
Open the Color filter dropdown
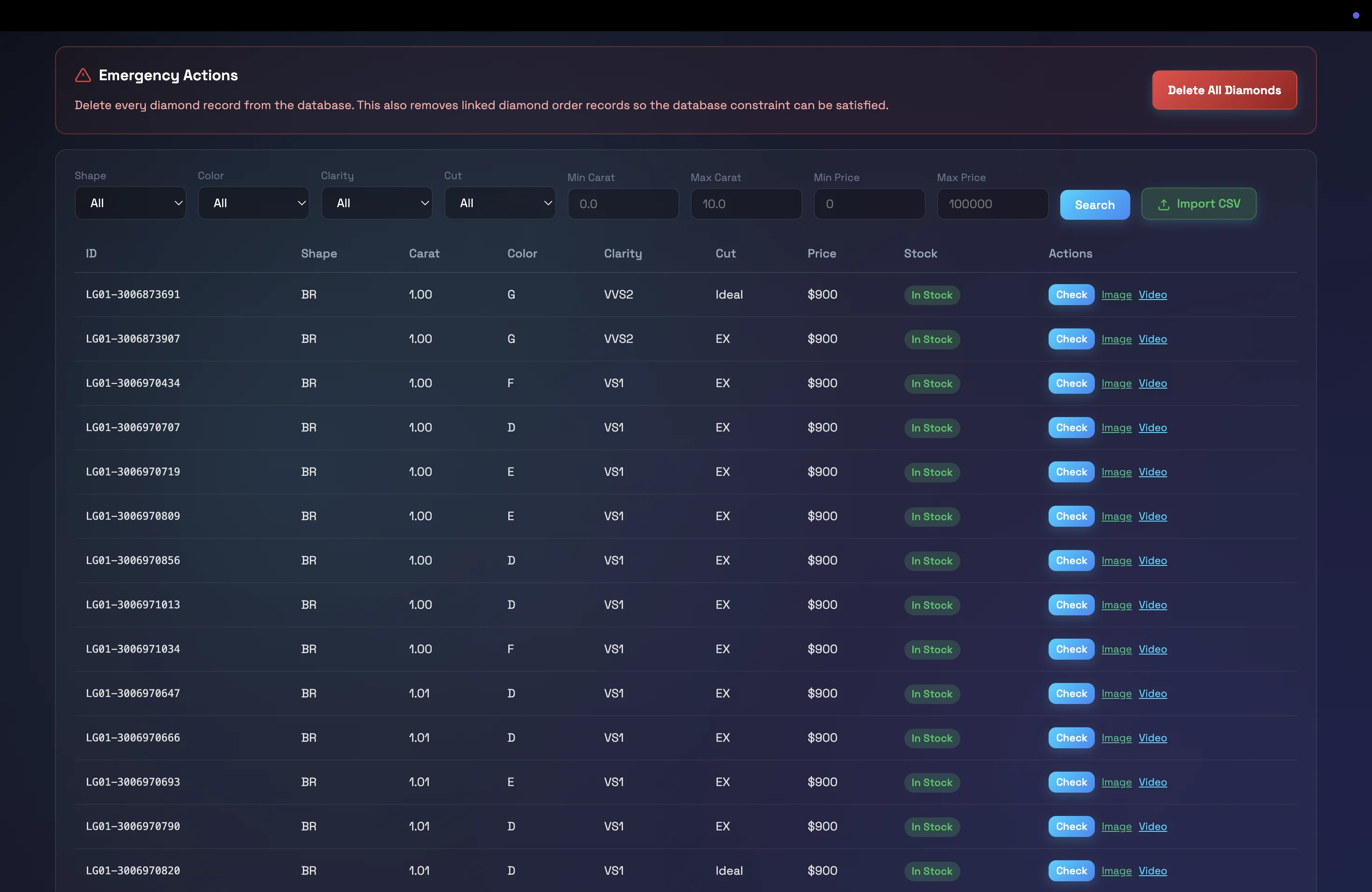pyautogui.click(x=254, y=203)
